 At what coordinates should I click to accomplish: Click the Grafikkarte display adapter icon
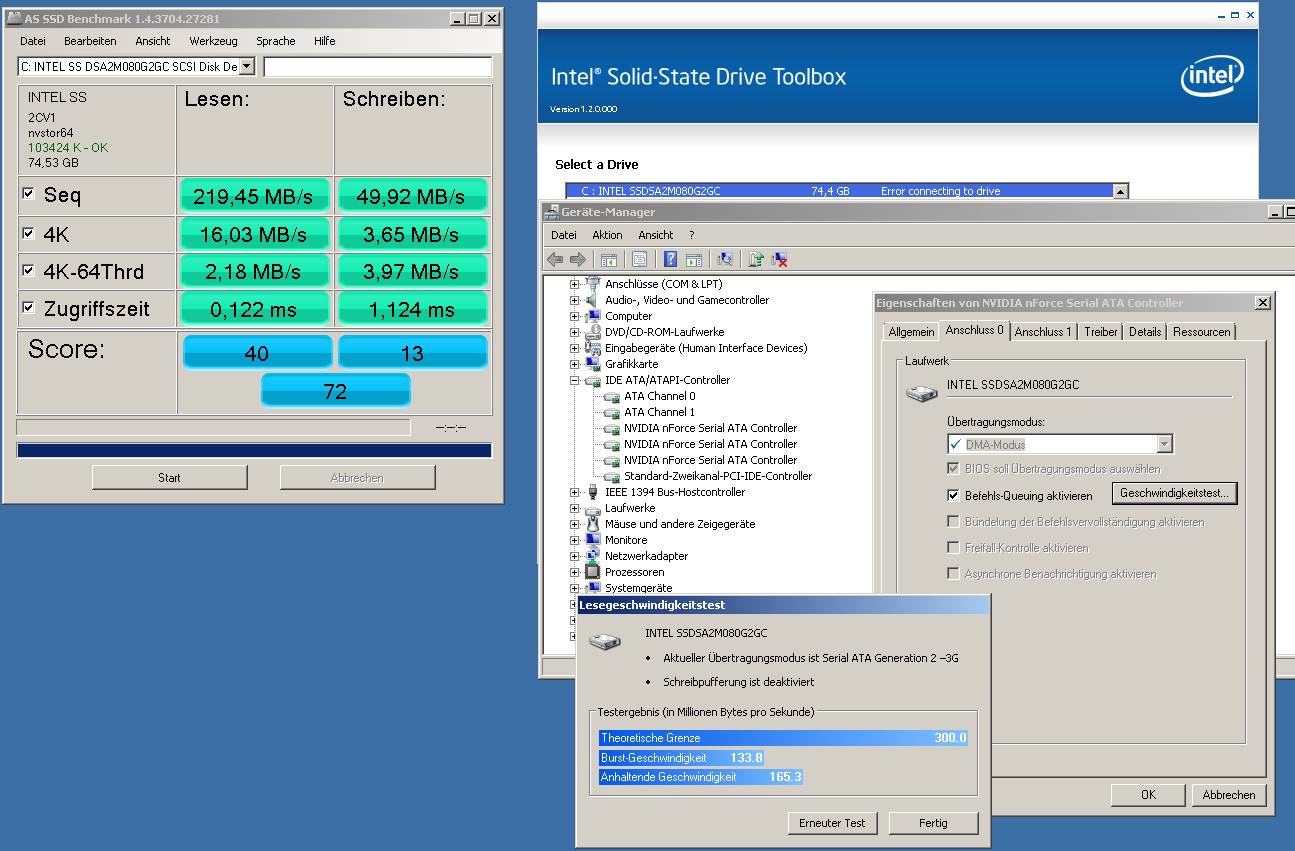(592, 364)
